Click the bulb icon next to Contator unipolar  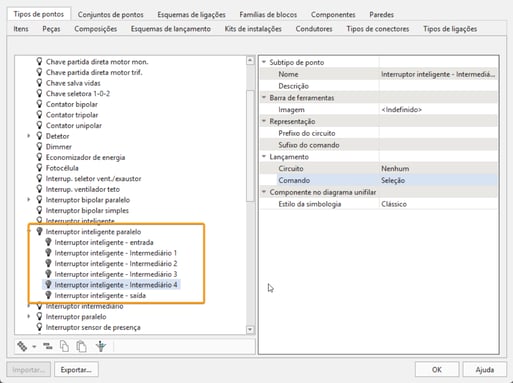tap(39, 125)
